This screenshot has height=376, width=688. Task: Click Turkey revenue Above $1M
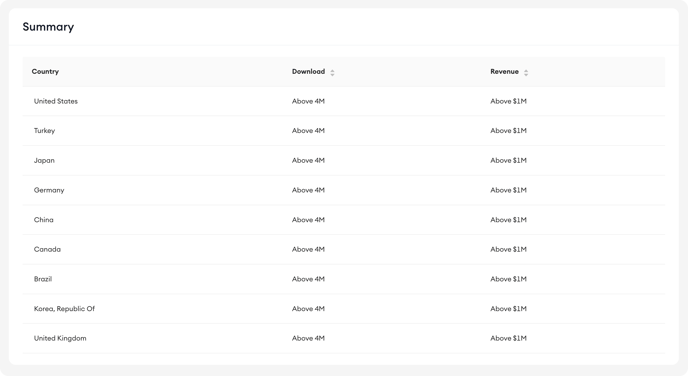(509, 131)
